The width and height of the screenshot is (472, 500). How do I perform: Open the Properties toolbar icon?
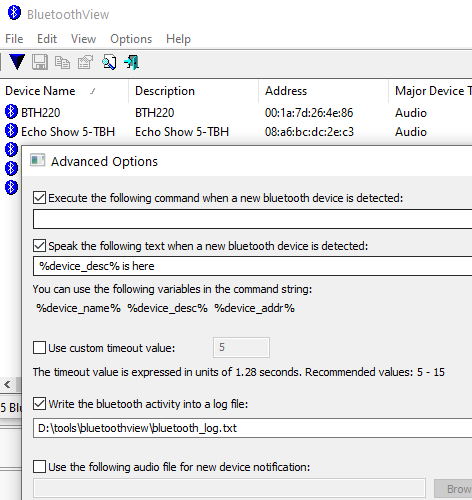tap(85, 62)
